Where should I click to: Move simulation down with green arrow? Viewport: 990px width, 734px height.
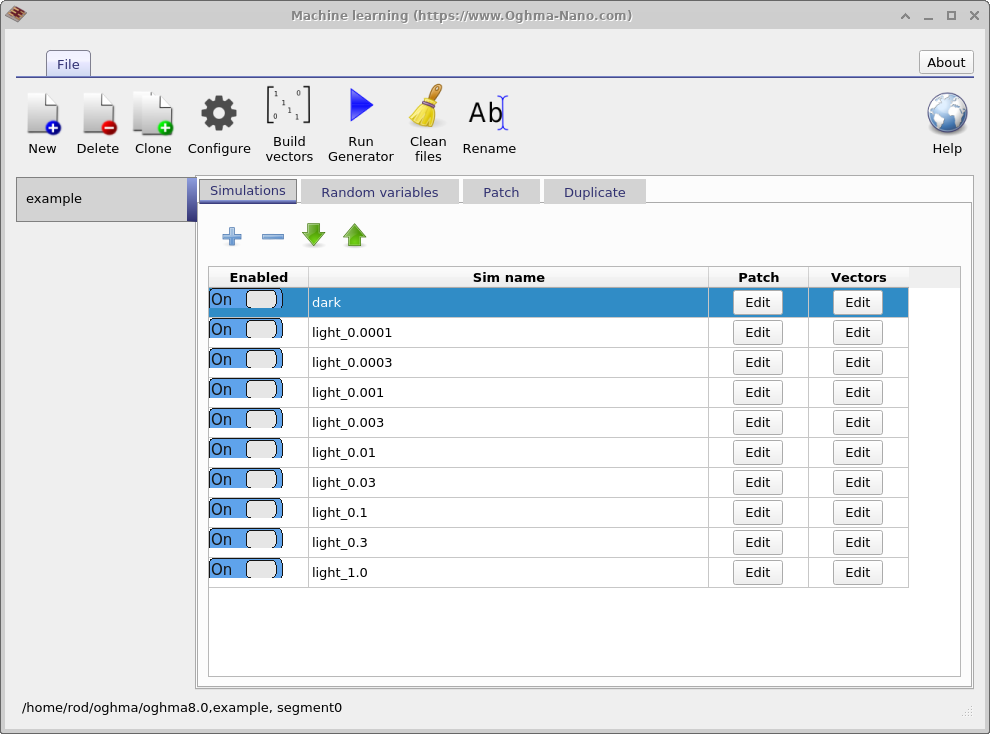(314, 236)
